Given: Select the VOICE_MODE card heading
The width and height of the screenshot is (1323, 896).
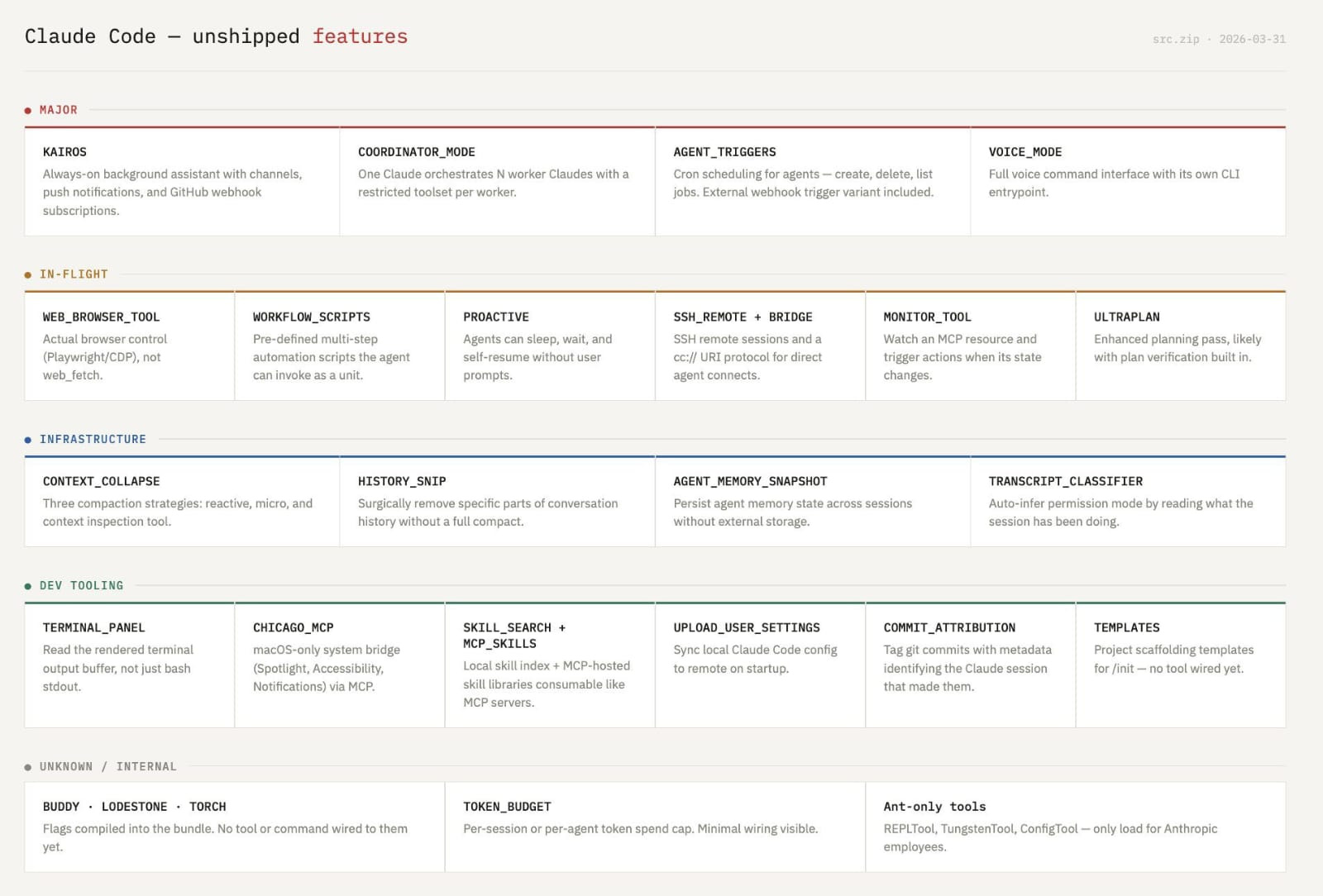Looking at the screenshot, I should 1025,152.
